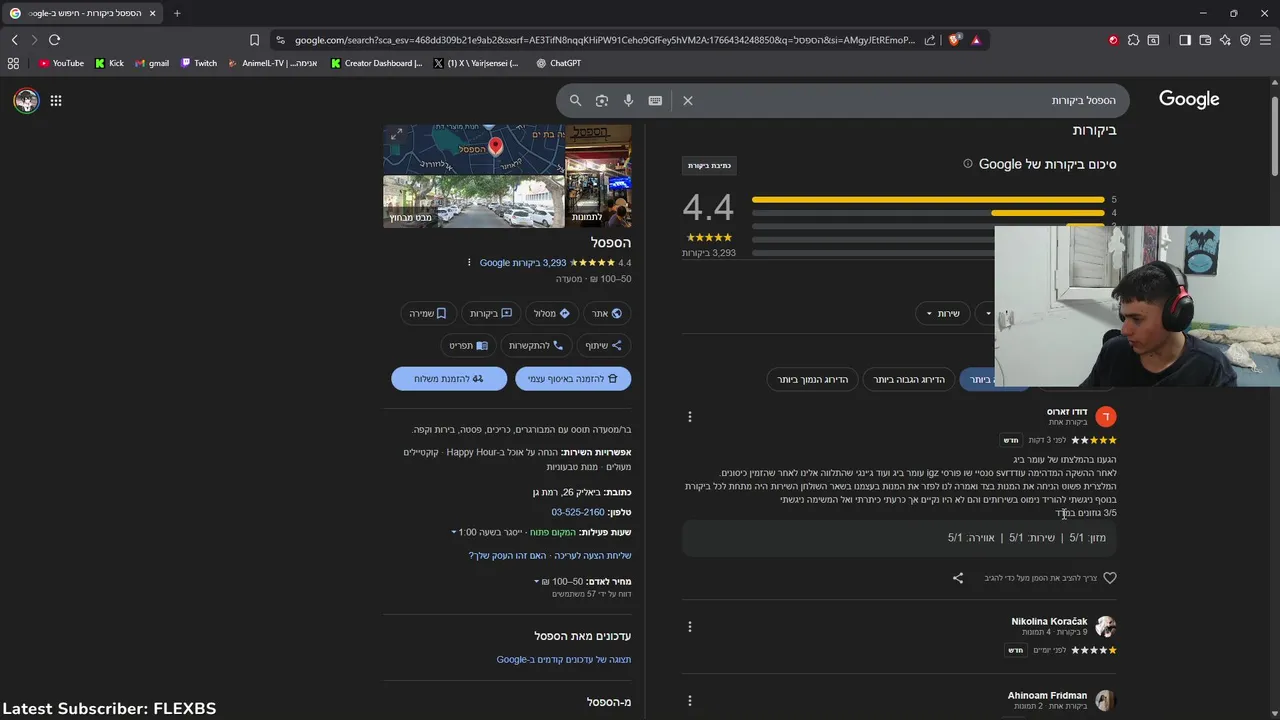1280x720 pixels.
Task: Click the share icon in the address bar
Action: [x=930, y=40]
